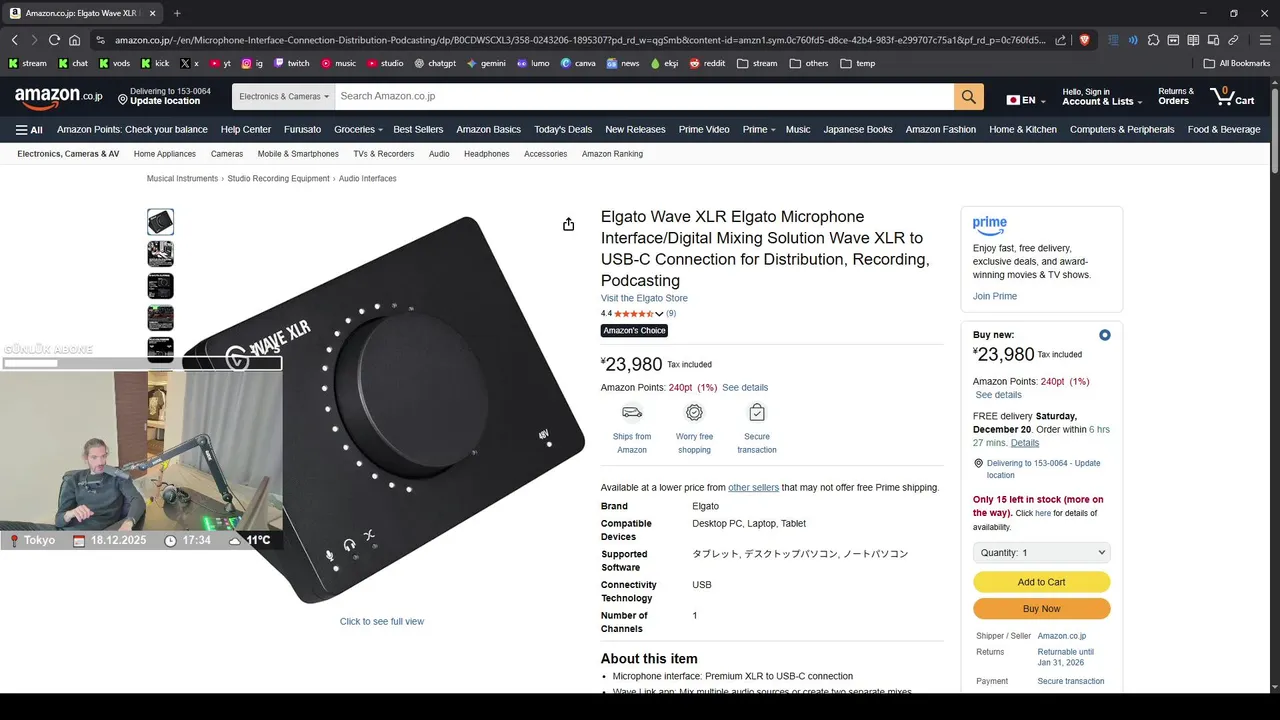Click the Amazon.co.jp logo
The width and height of the screenshot is (1280, 720).
58,96
